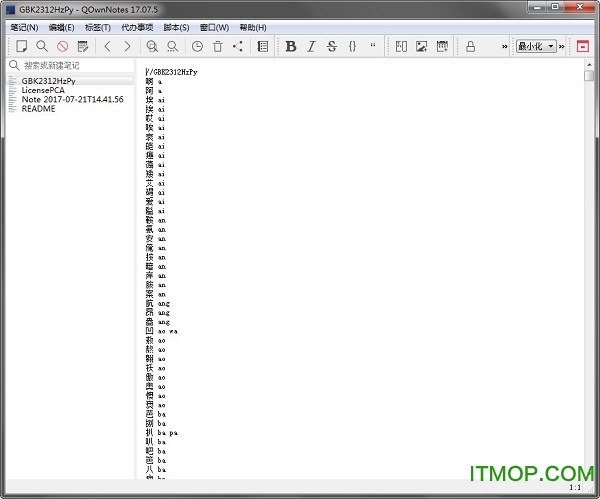Go back with the left arrow
The height and width of the screenshot is (499, 600).
click(108, 46)
